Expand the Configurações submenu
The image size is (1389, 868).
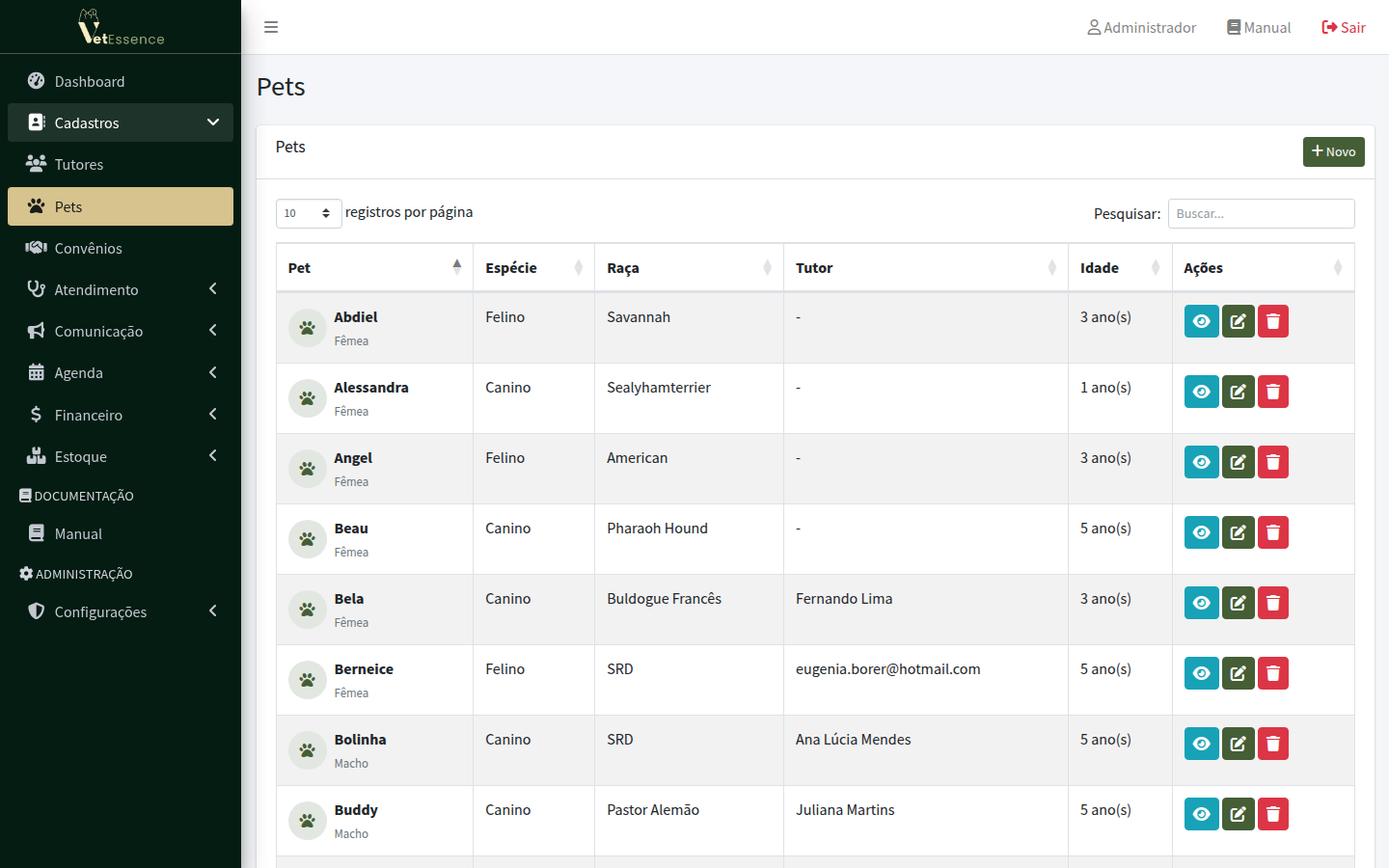pyautogui.click(x=121, y=611)
